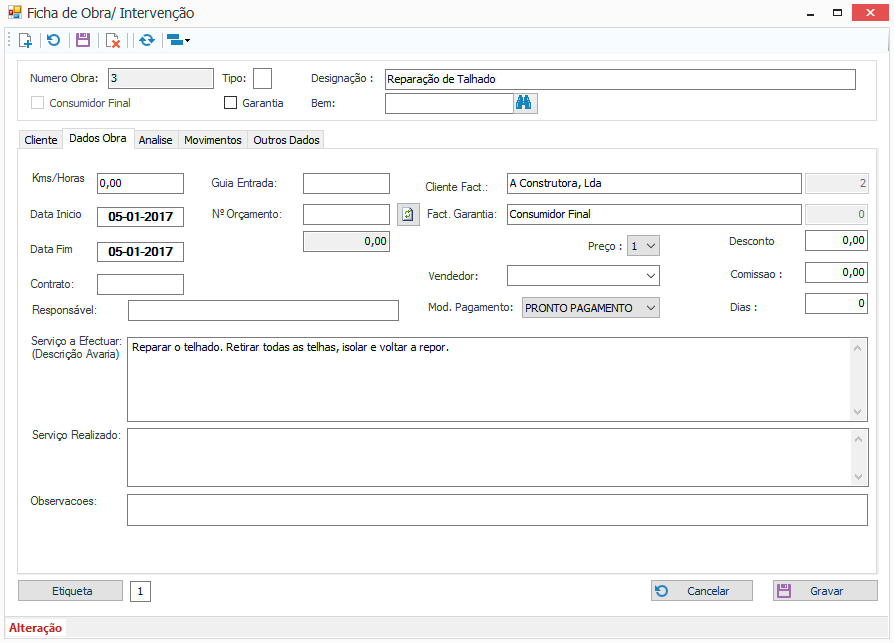This screenshot has width=894, height=643.
Task: Click the Dias value field
Action: point(836,303)
